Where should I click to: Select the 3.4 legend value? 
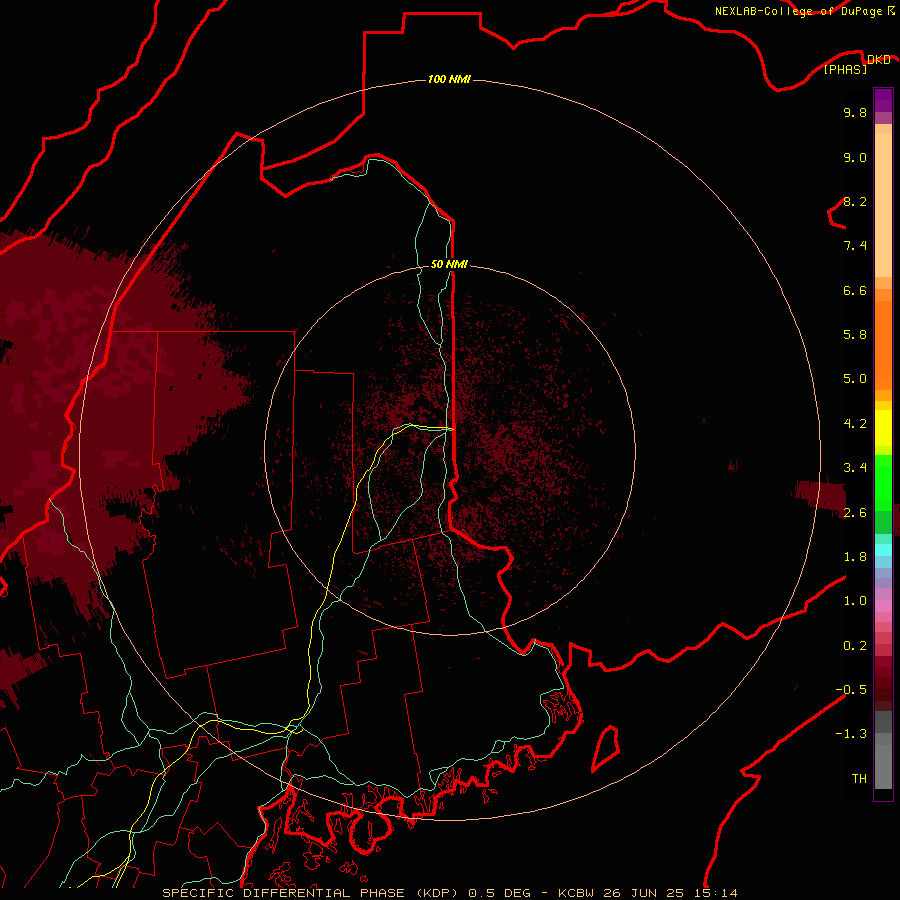pyautogui.click(x=855, y=468)
